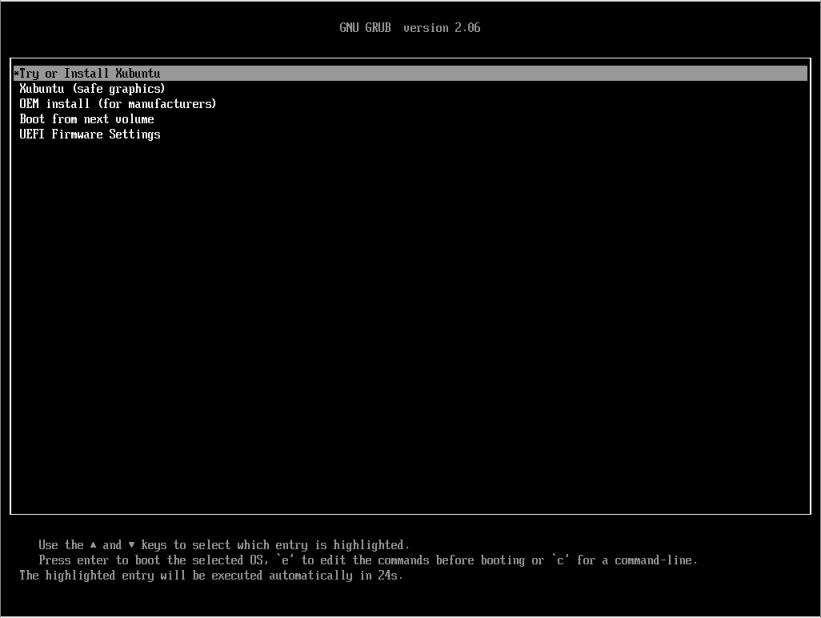
Task: Click the 'Press enter to boot the selected OS' line
Action: (368, 560)
